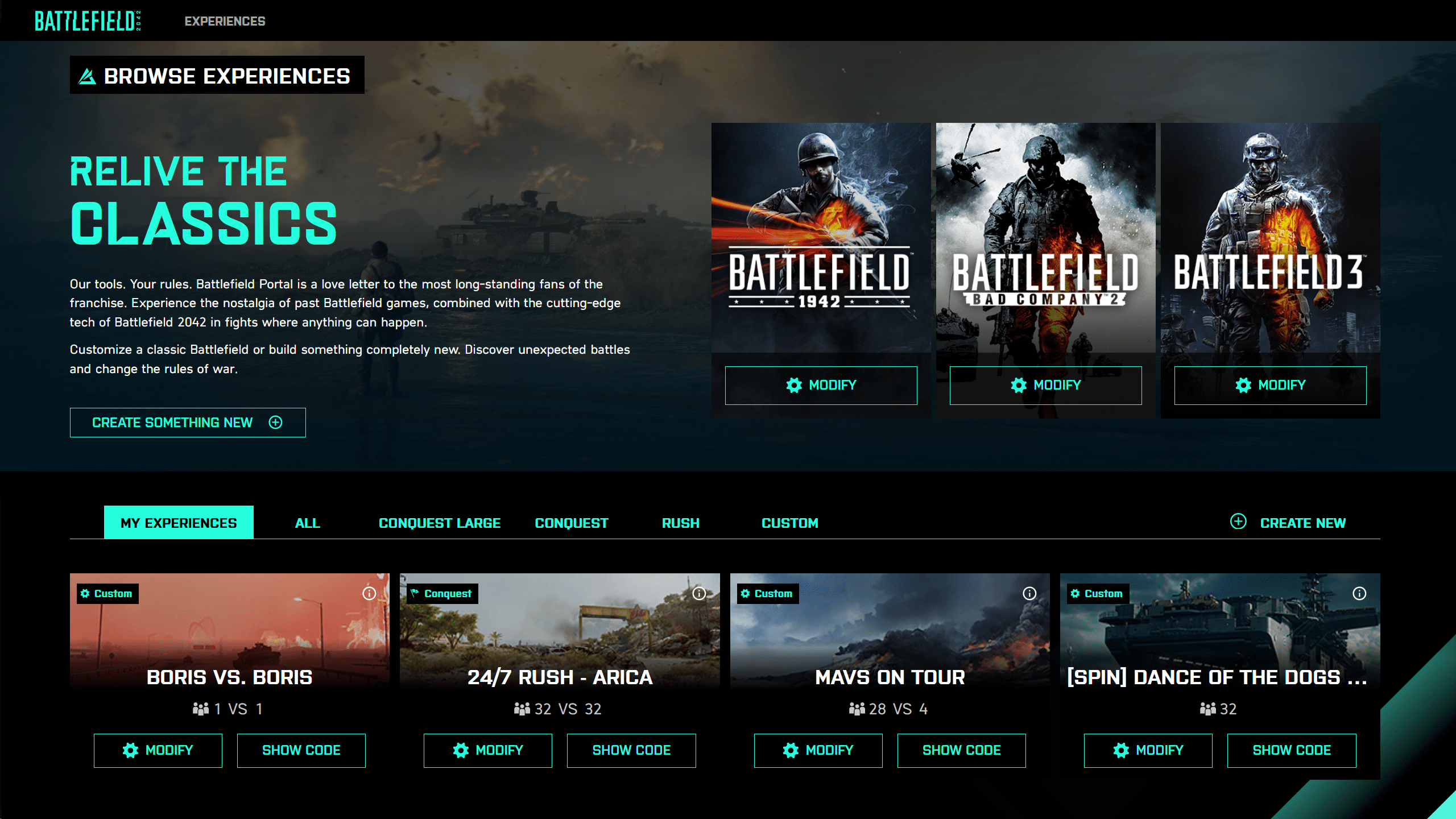Click the Custom tag icon on Boris vs. Boris
This screenshot has width=1456, height=819.
[87, 593]
